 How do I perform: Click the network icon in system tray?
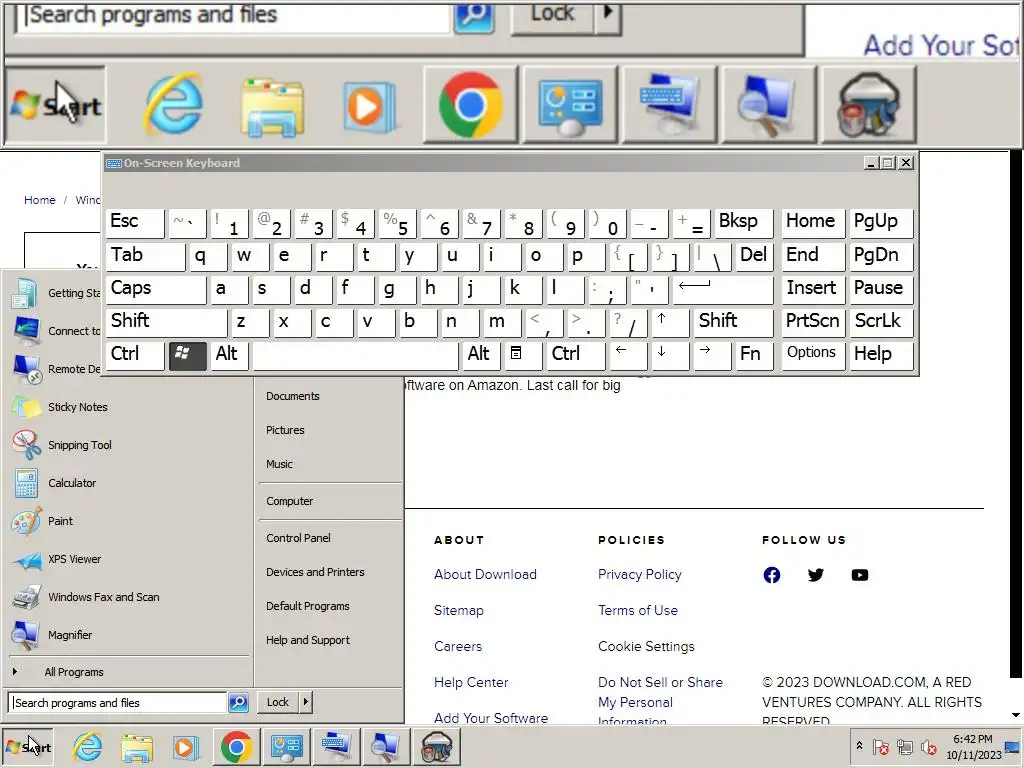[x=904, y=746]
